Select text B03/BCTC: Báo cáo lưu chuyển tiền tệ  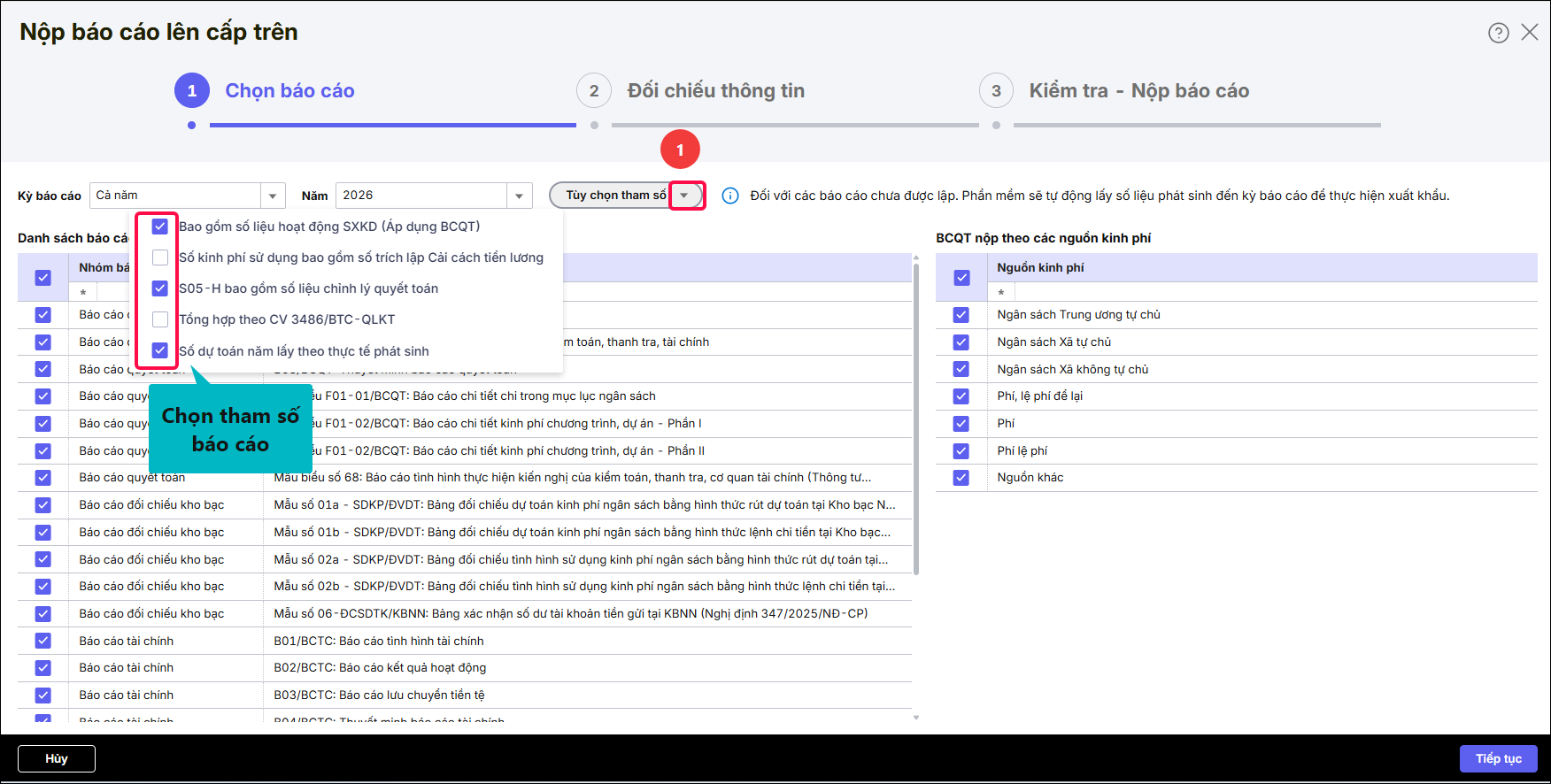point(379,696)
